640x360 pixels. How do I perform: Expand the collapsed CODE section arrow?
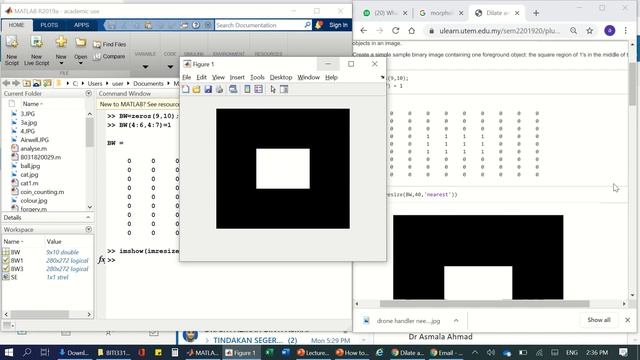click(x=170, y=67)
